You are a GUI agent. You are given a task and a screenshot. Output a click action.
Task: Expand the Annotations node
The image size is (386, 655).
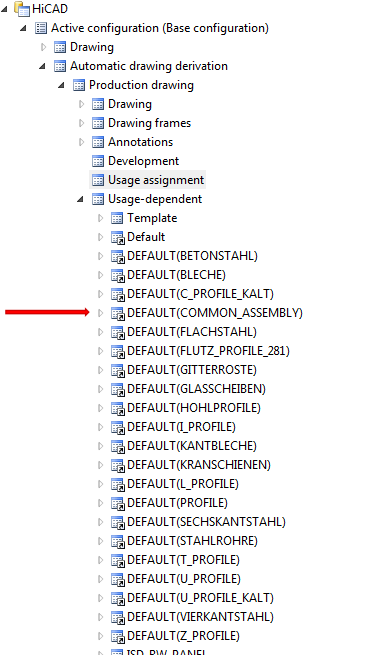pyautogui.click(x=81, y=142)
